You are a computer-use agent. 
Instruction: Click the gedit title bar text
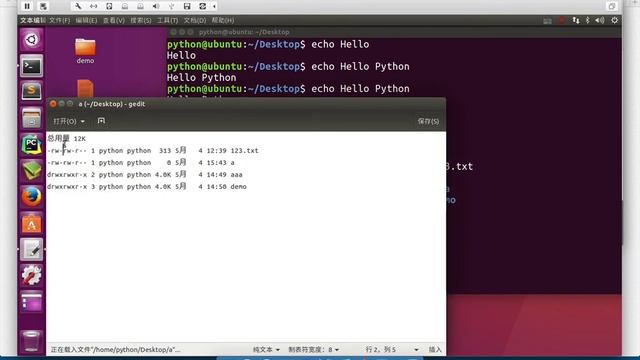coord(112,104)
